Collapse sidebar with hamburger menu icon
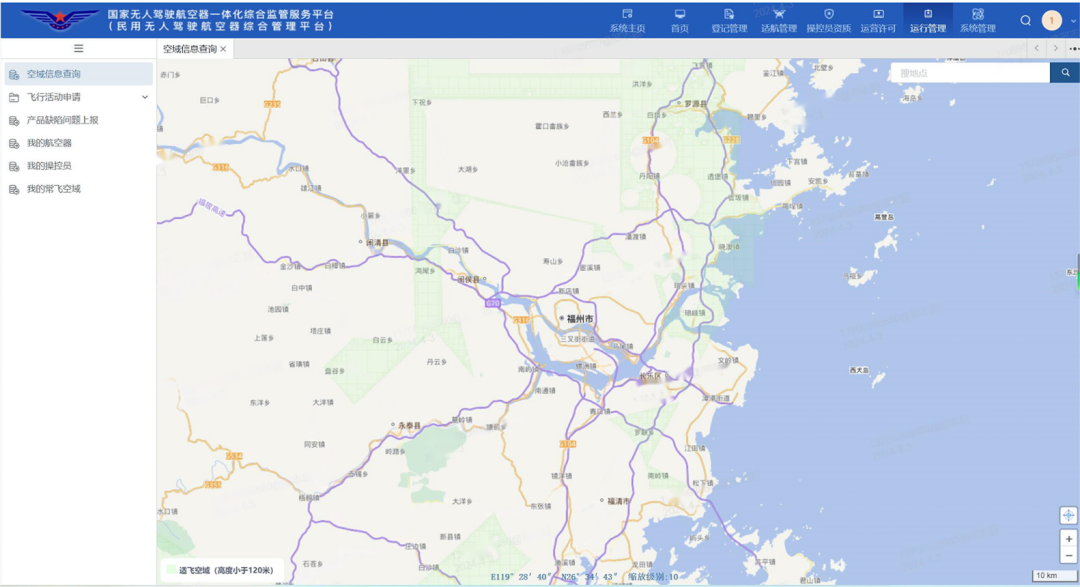The height and width of the screenshot is (587, 1080). coord(79,48)
